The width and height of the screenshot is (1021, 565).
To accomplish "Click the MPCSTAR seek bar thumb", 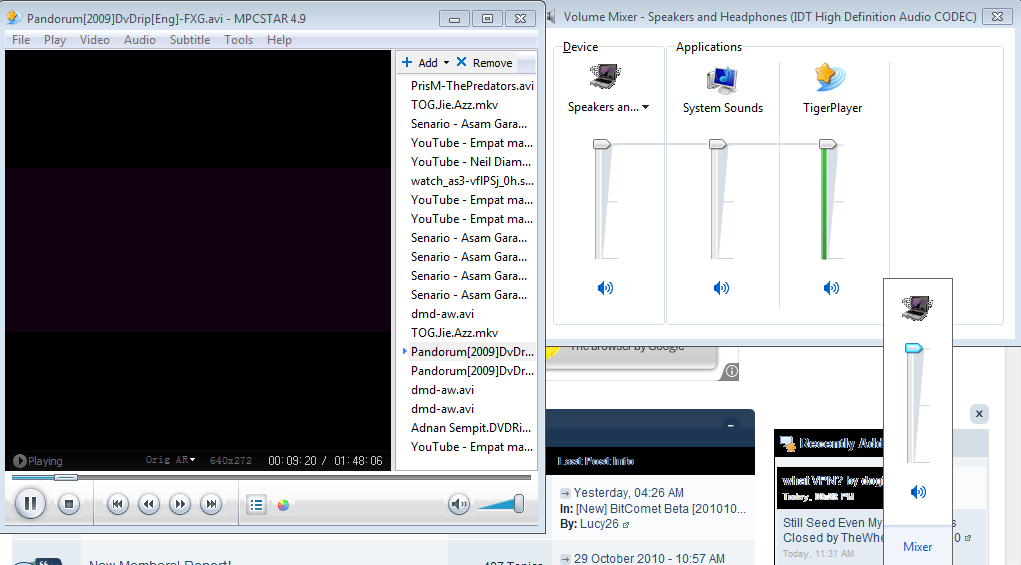I will tap(65, 477).
